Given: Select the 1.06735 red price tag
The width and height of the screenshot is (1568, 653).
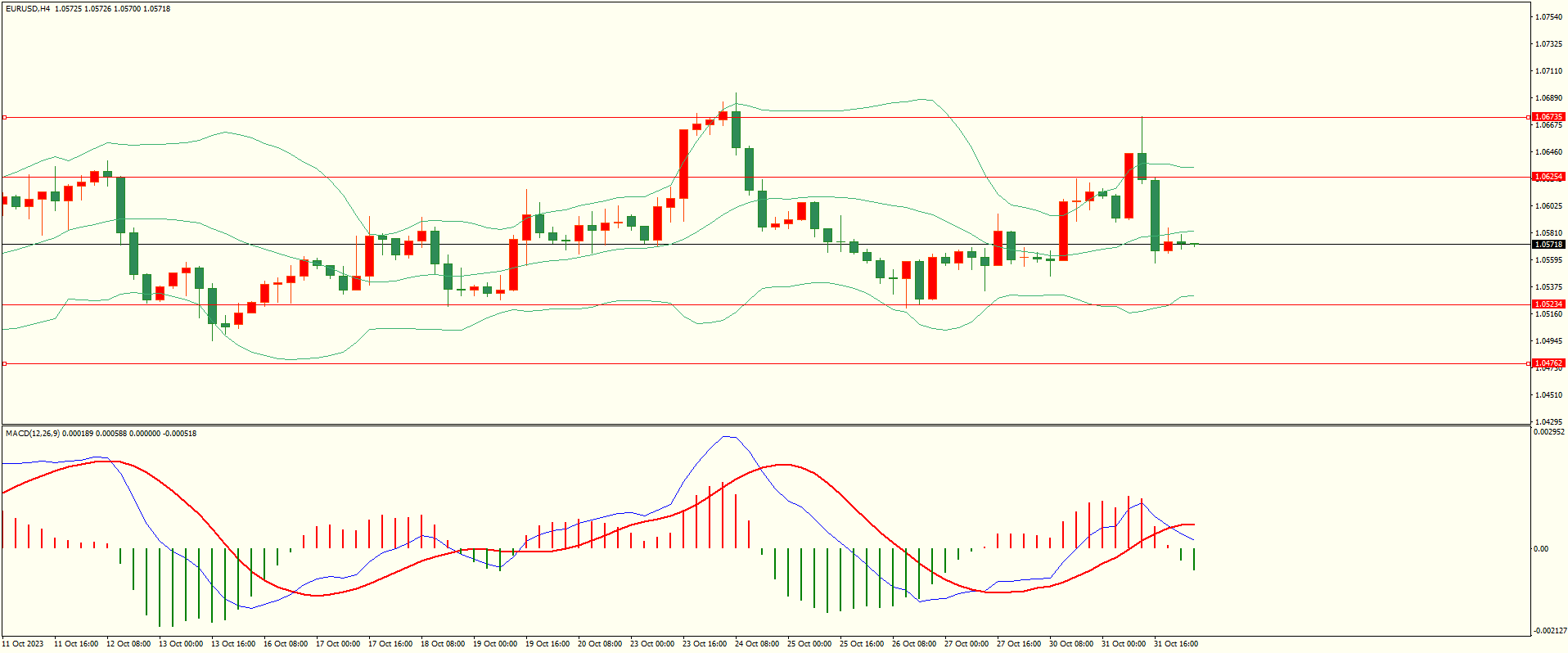Looking at the screenshot, I should click(x=1548, y=117).
